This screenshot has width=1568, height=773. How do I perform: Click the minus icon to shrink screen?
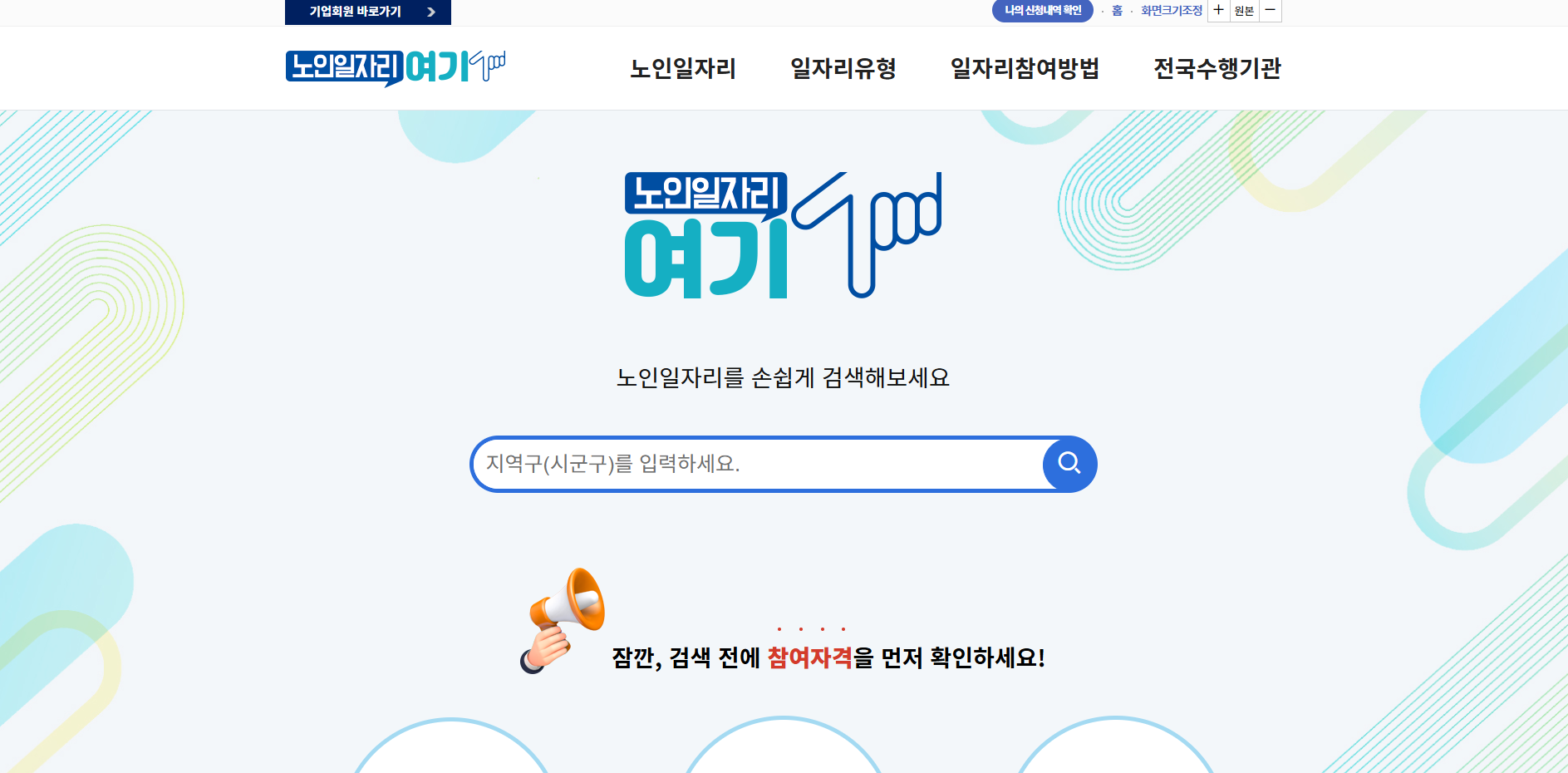click(x=1271, y=11)
